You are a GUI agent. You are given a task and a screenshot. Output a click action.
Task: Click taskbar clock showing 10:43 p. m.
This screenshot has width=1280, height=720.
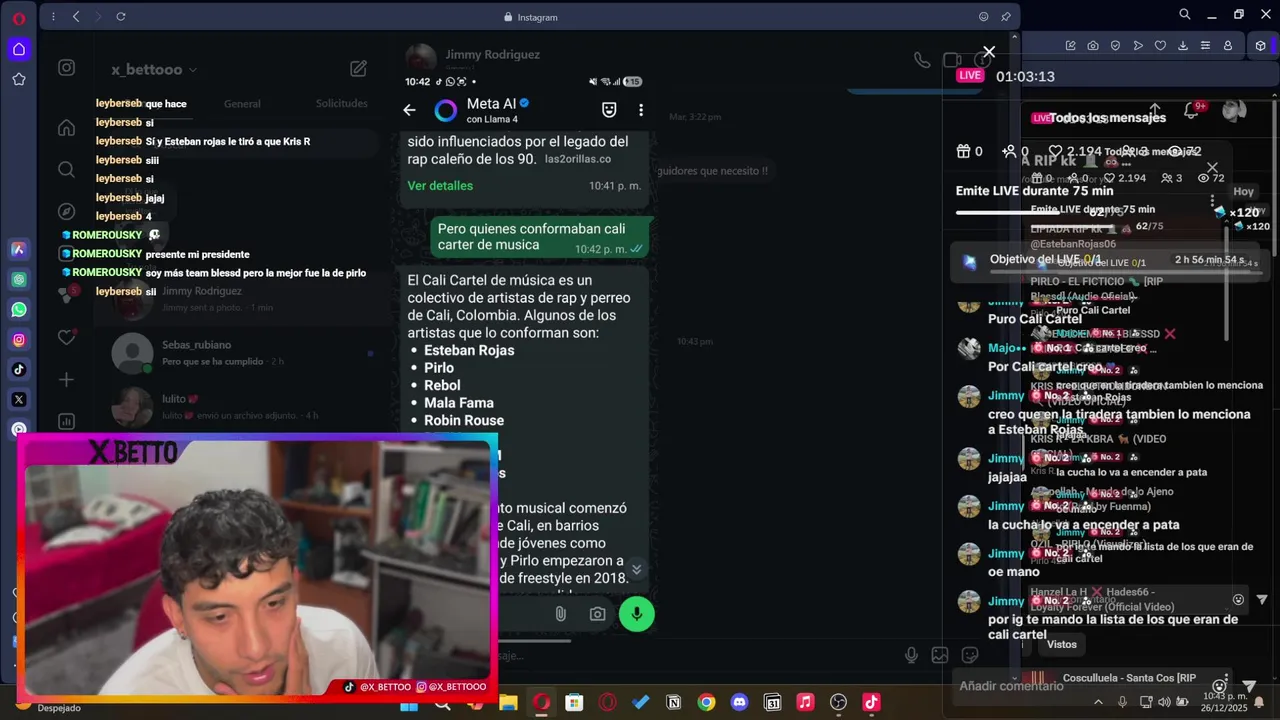[x=1226, y=702]
